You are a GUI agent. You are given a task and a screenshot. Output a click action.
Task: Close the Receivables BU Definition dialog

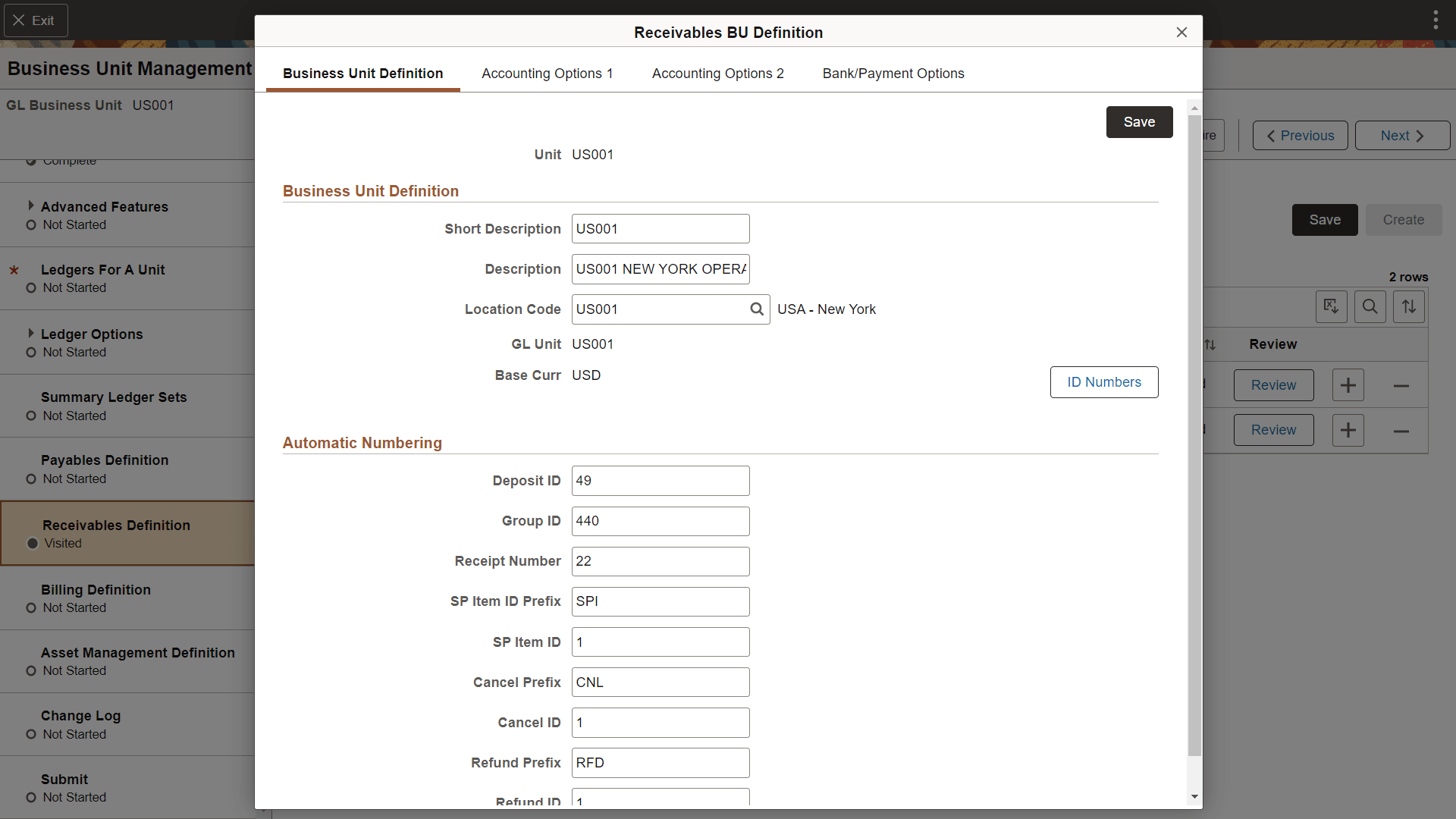(x=1181, y=32)
